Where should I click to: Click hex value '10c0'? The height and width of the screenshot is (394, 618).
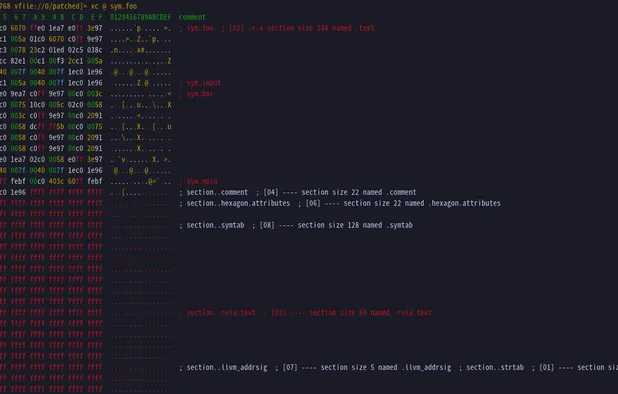[37, 105]
